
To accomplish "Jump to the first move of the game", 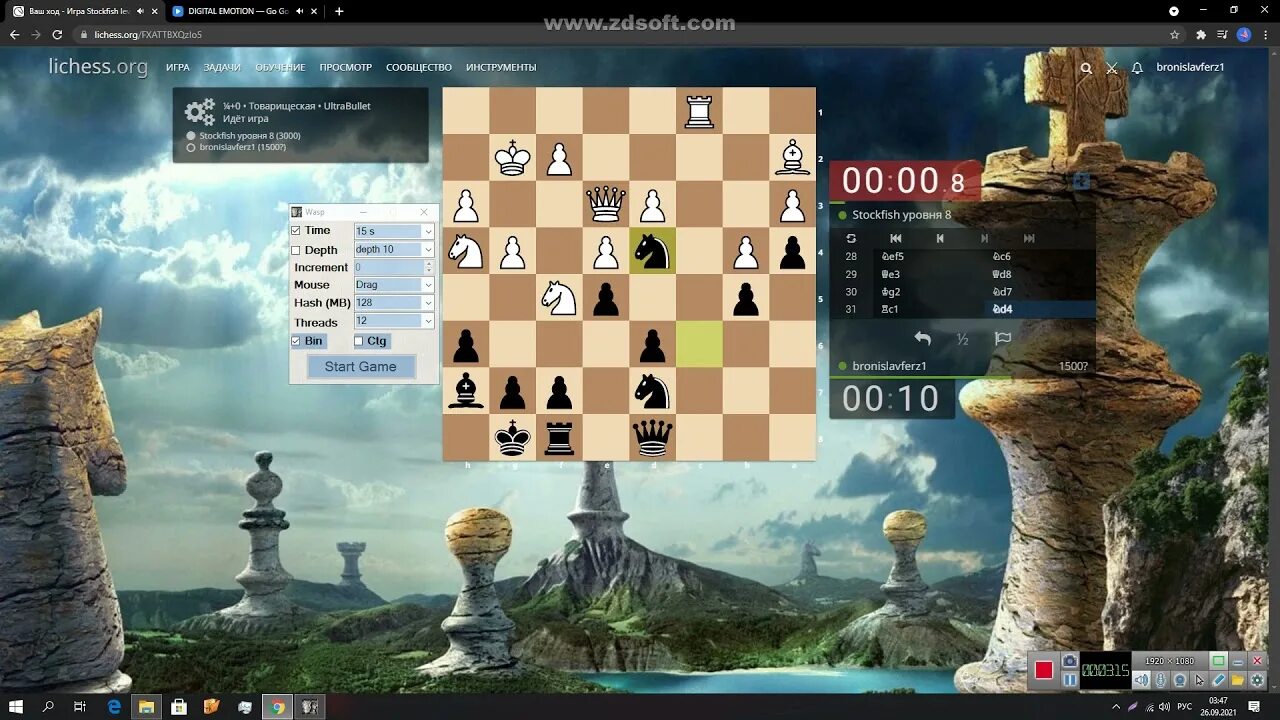I will pos(896,238).
